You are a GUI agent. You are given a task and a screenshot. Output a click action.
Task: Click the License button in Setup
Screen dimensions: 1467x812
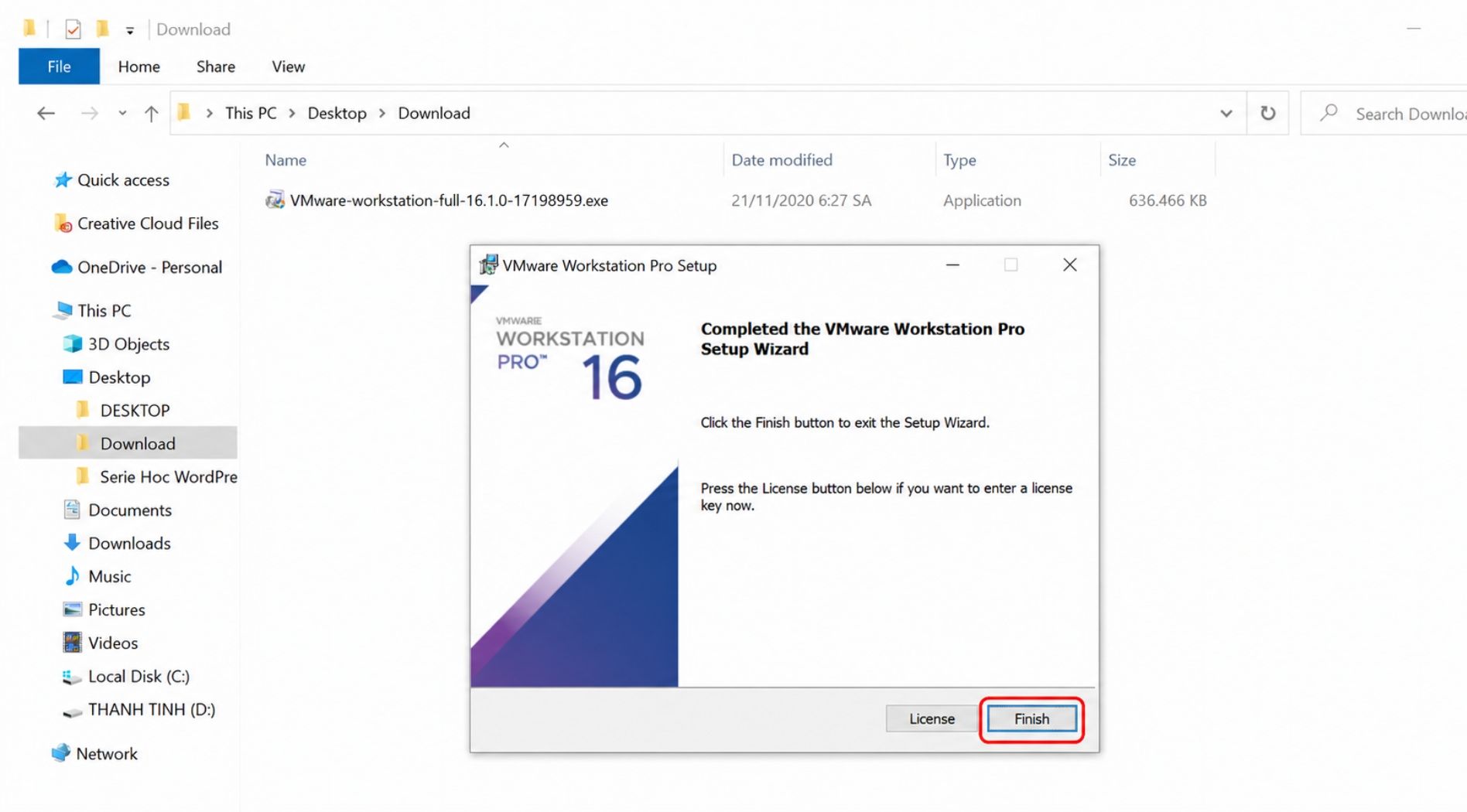(x=932, y=719)
